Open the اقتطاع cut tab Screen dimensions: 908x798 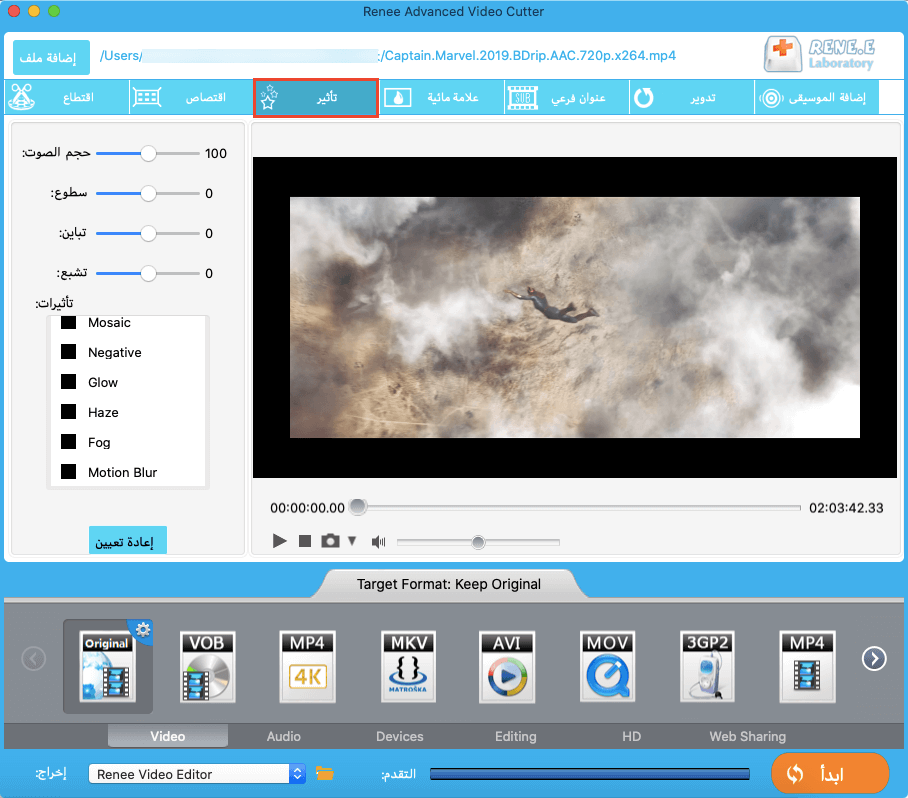[67, 97]
